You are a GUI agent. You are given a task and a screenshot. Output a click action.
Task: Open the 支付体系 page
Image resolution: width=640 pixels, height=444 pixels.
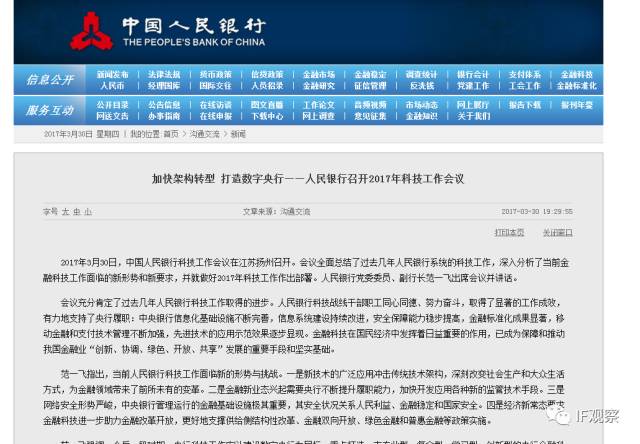coord(525,75)
